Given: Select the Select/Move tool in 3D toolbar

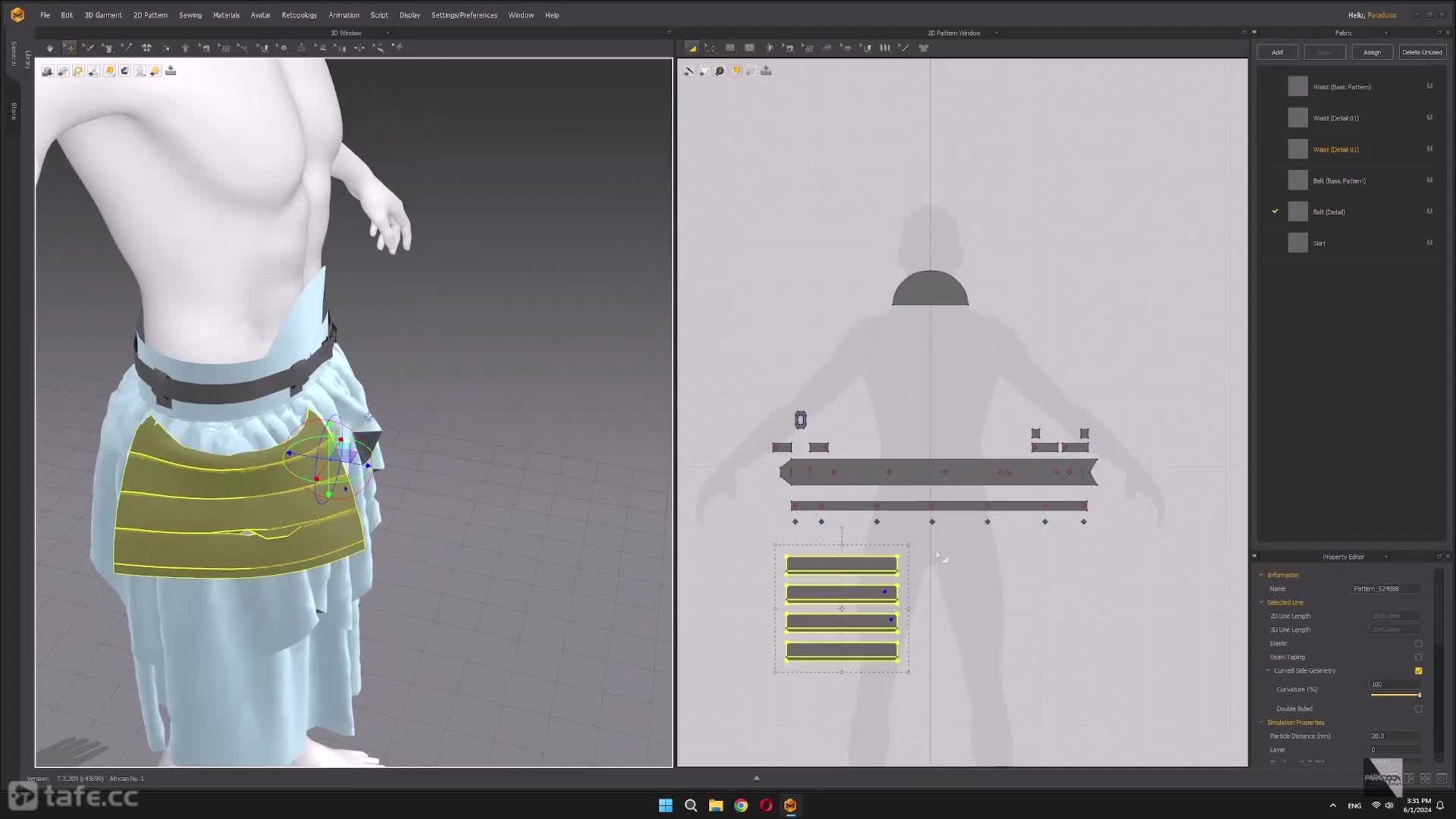Looking at the screenshot, I should [x=70, y=48].
